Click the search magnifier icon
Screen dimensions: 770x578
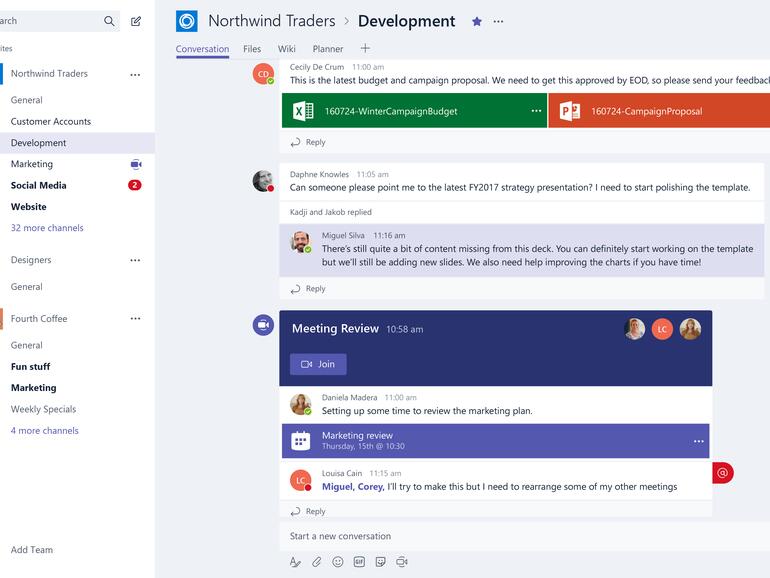(109, 21)
